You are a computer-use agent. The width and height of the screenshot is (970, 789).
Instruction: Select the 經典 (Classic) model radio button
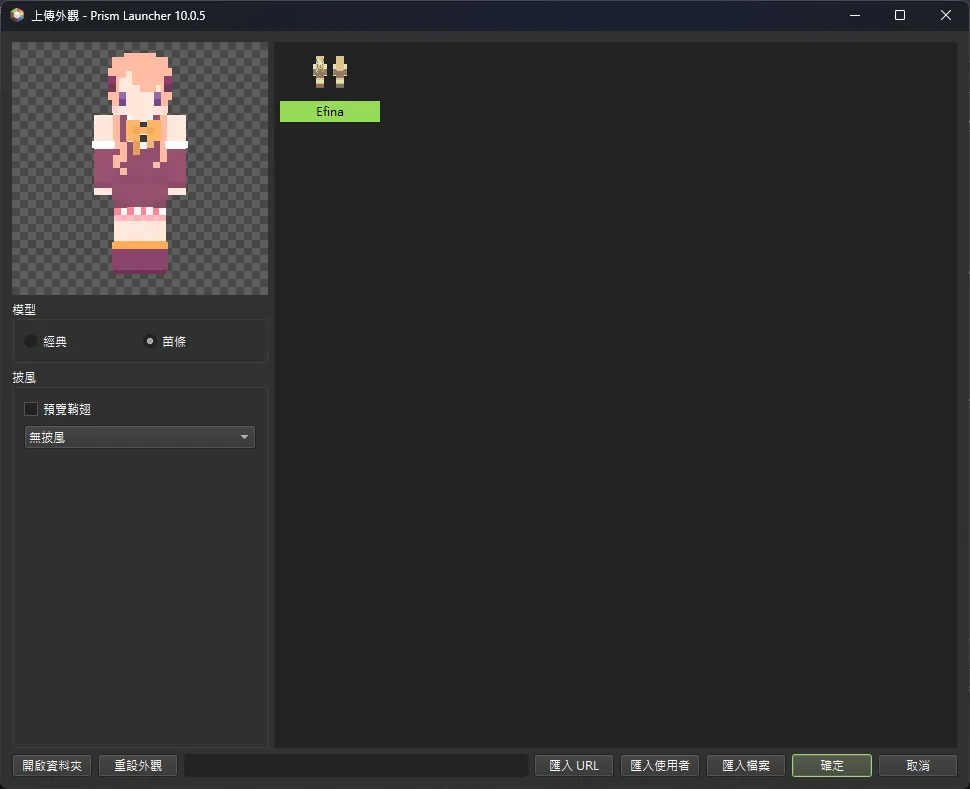(x=31, y=341)
